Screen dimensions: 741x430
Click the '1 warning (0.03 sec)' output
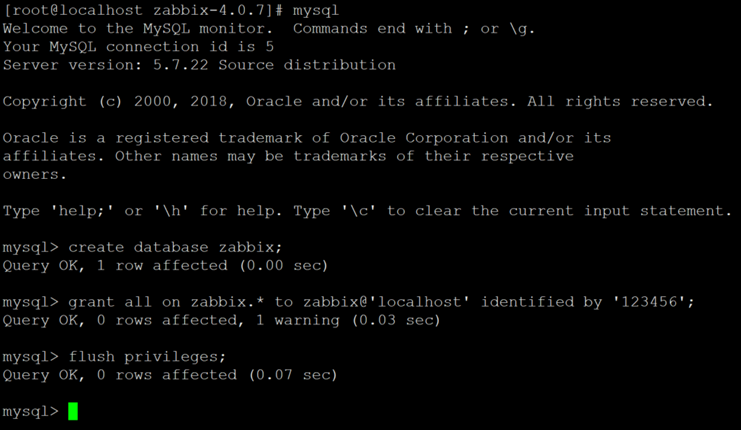coord(348,320)
